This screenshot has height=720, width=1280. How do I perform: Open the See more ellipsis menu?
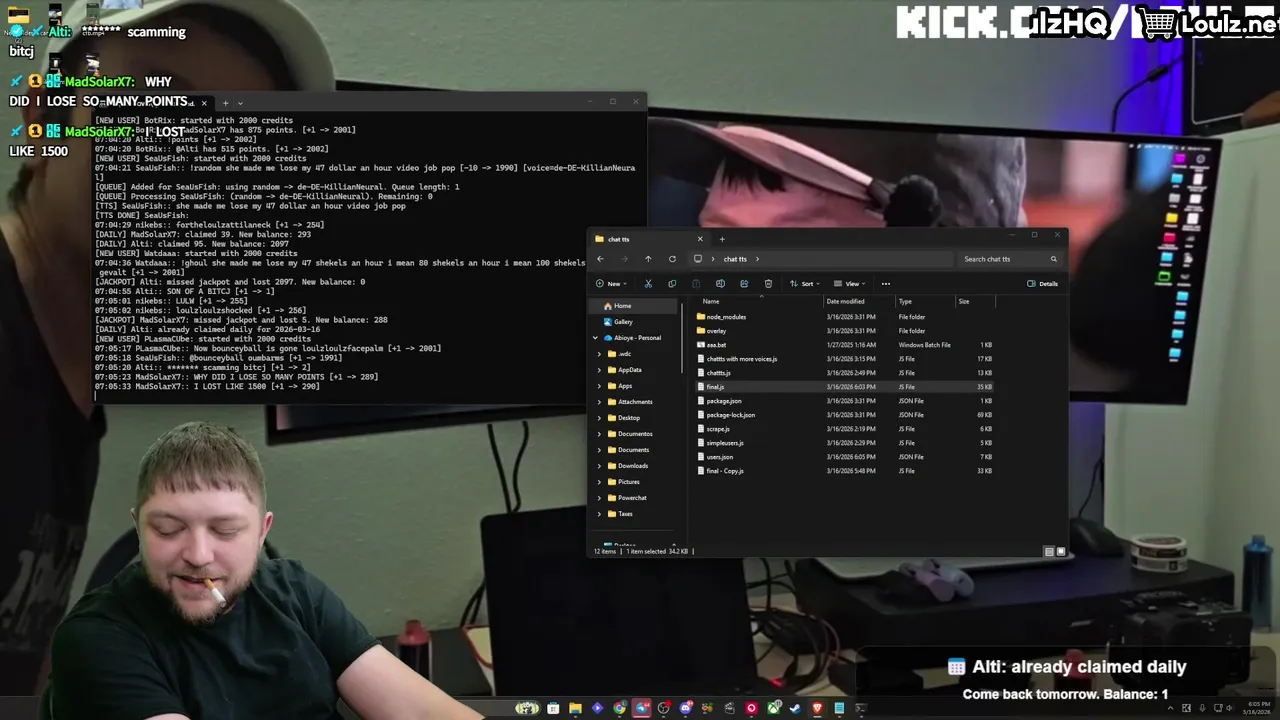885,283
